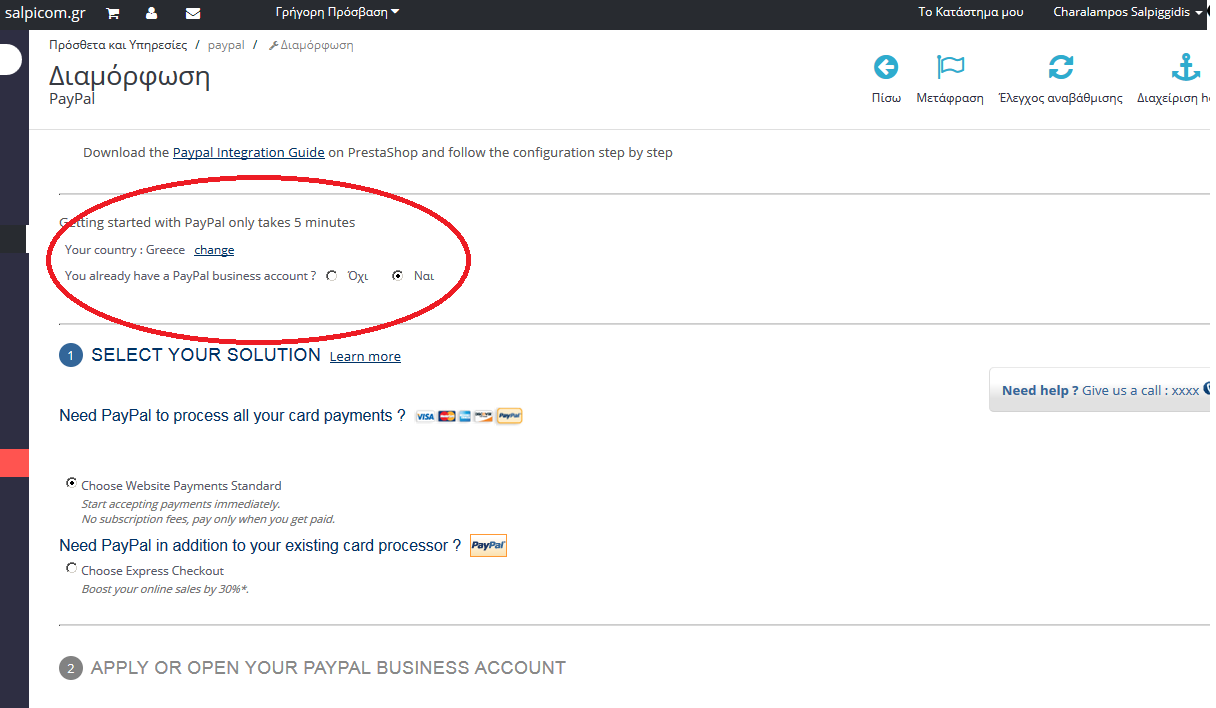
Task: Click heading Apply or open your PayPal business account
Action: [328, 668]
